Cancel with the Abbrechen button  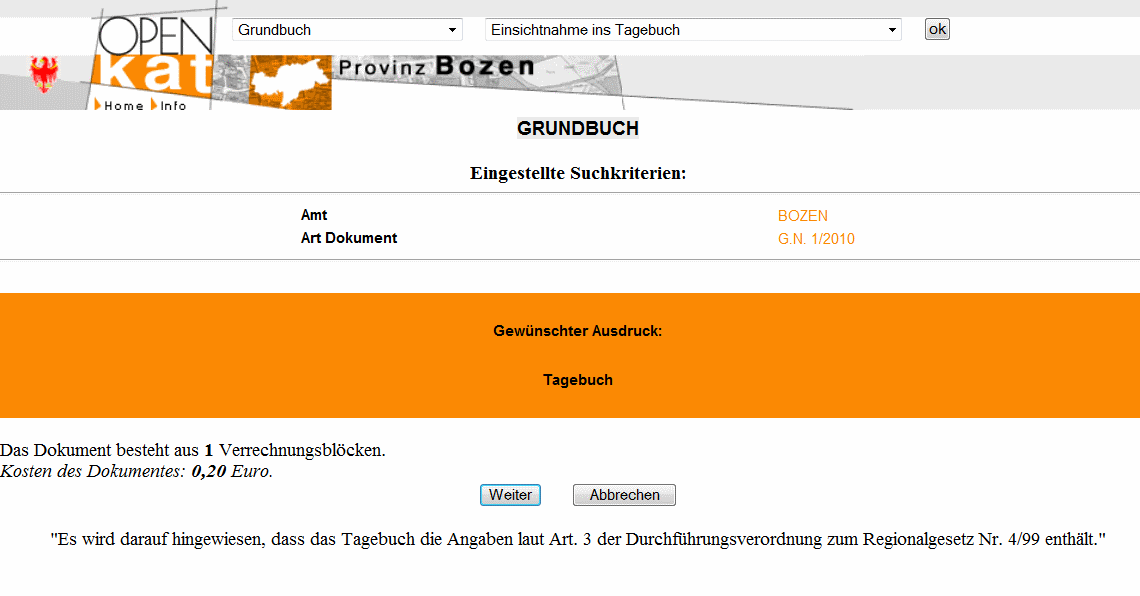pyautogui.click(x=624, y=495)
